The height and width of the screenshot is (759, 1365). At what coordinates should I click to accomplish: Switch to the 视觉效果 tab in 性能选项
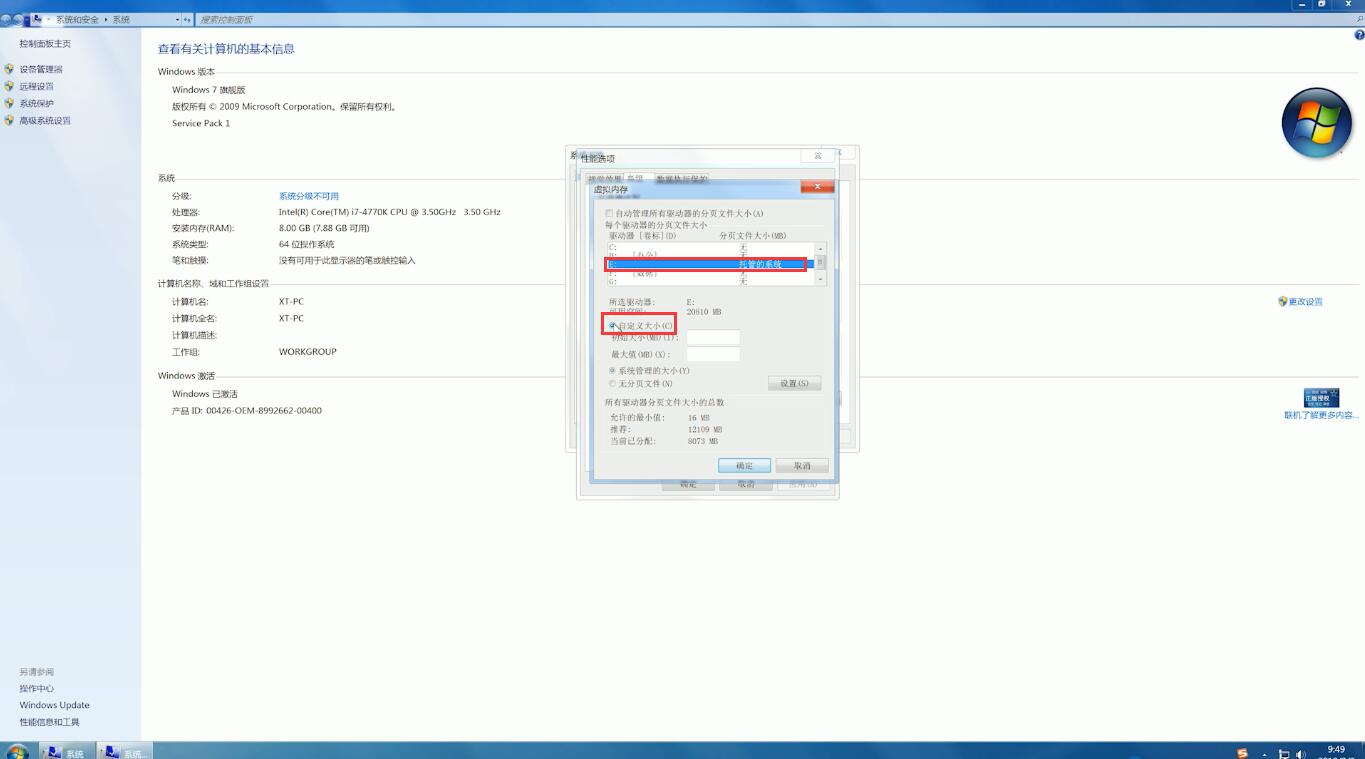tap(604, 179)
